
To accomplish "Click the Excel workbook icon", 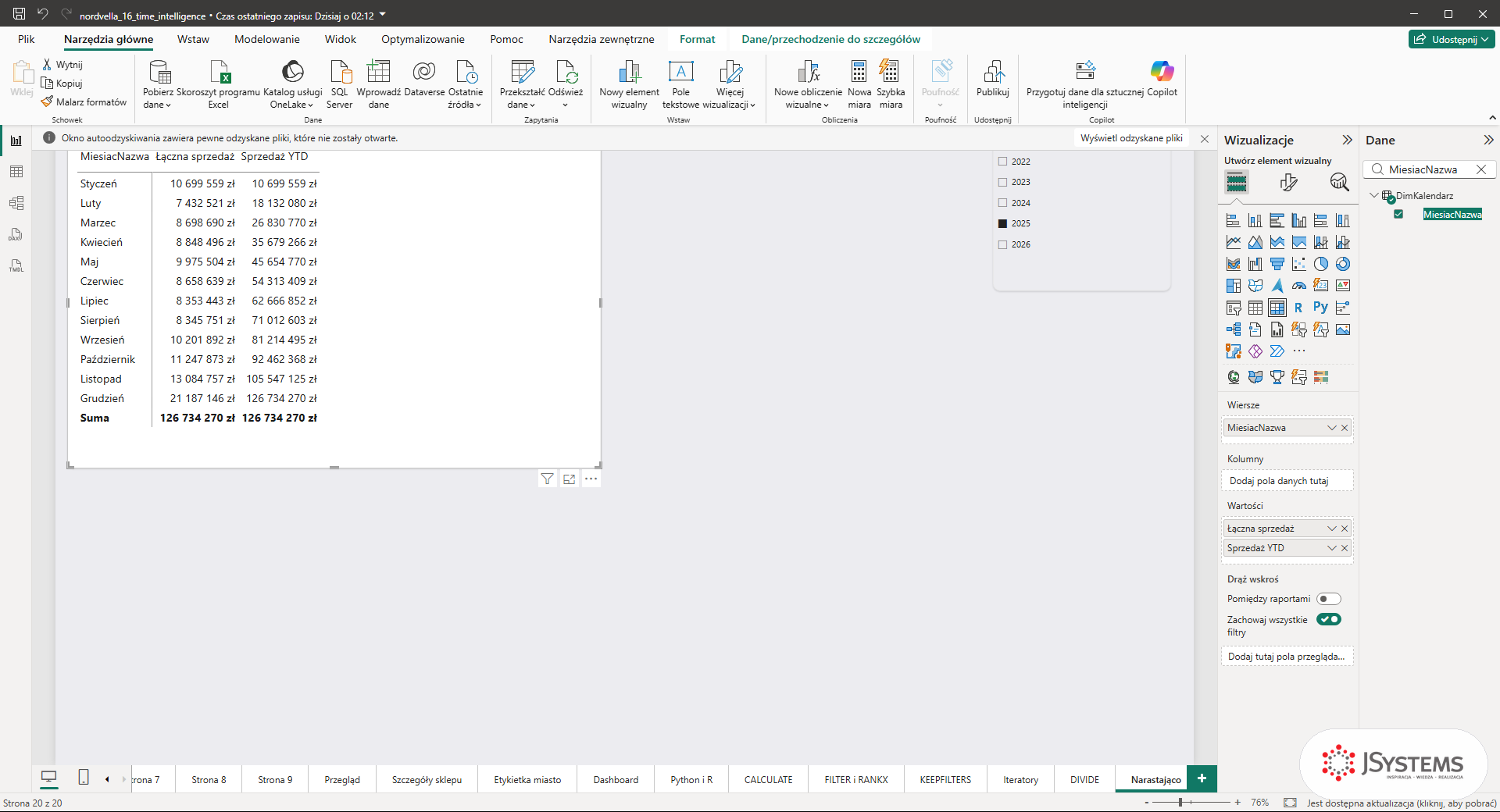I will [219, 72].
